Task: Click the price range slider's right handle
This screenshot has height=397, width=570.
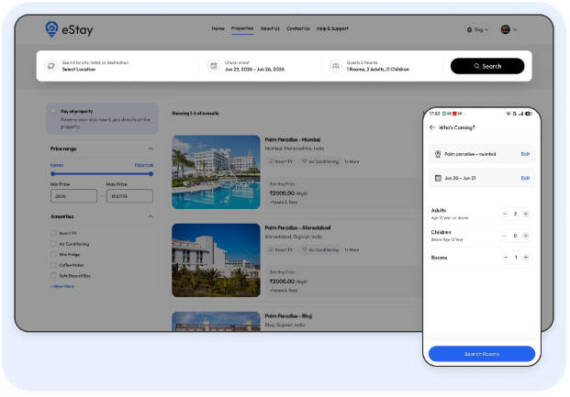Action: (x=151, y=174)
